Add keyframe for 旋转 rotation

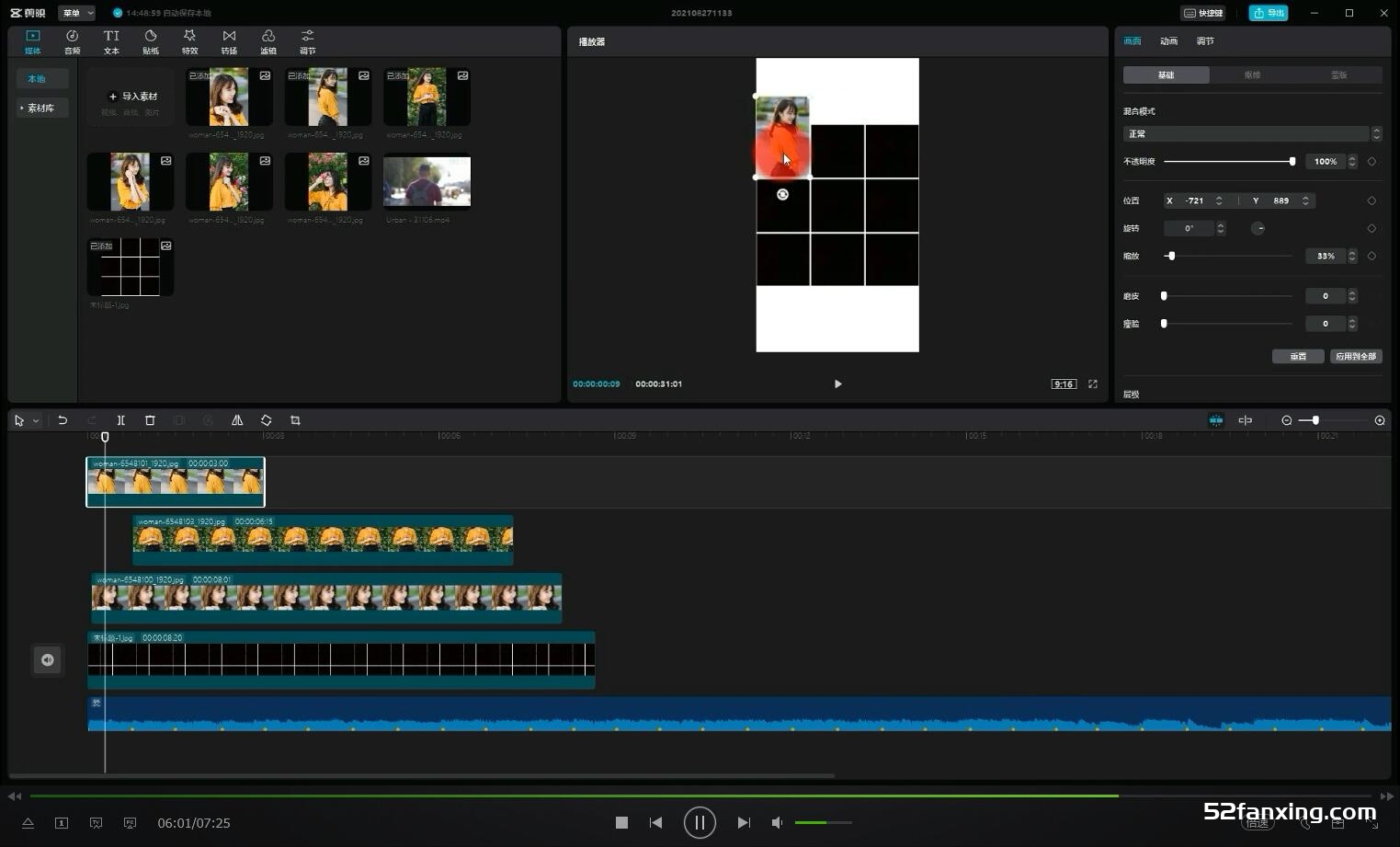pyautogui.click(x=1372, y=228)
